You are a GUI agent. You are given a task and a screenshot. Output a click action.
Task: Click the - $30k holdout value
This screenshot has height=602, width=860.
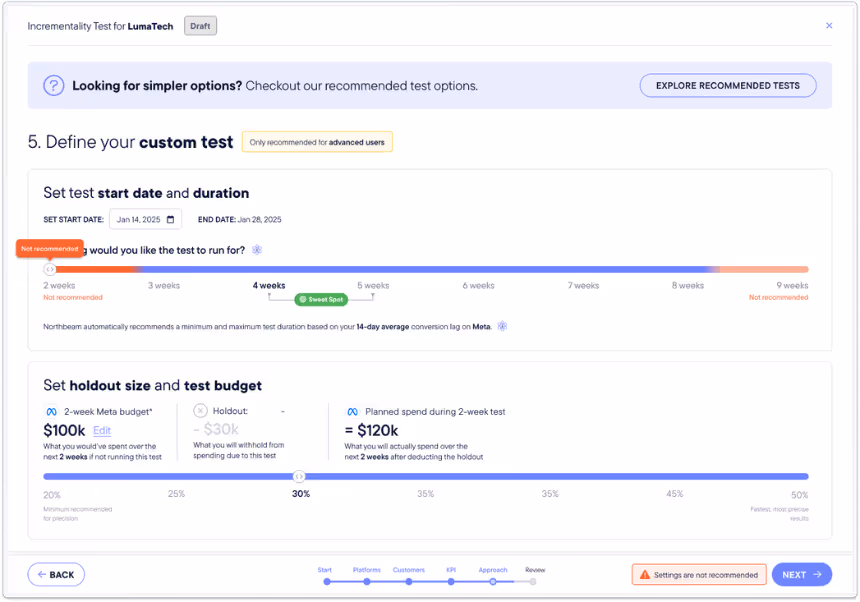pos(216,429)
